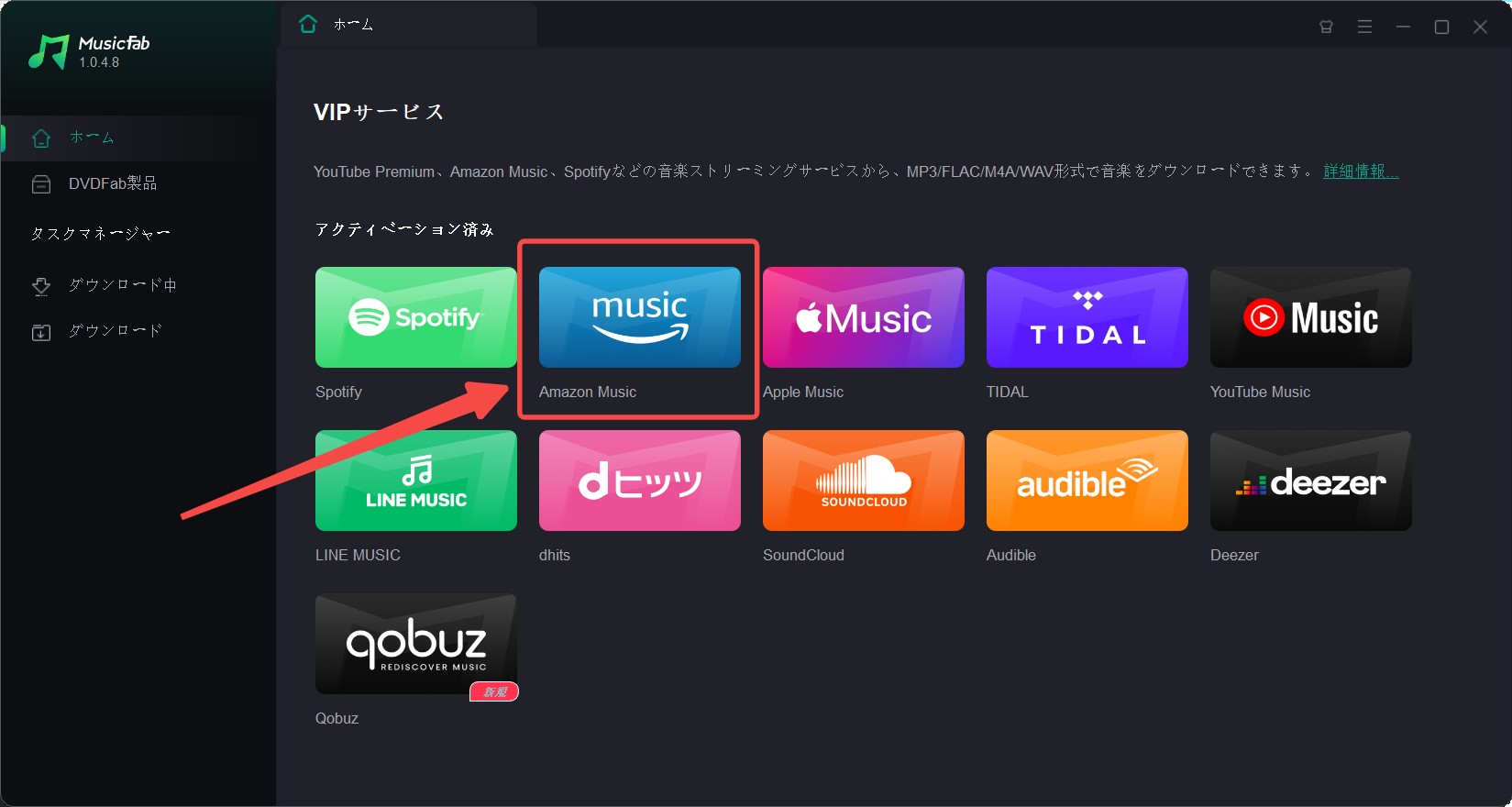
Task: Click the 新規 badge on Qobuz
Action: click(494, 691)
